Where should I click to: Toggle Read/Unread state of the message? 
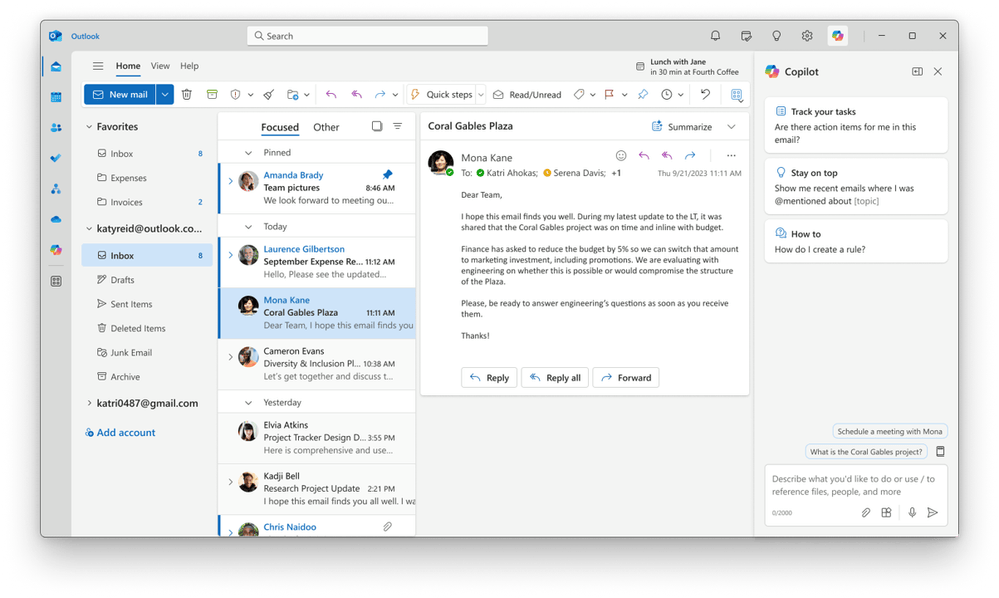coord(527,94)
